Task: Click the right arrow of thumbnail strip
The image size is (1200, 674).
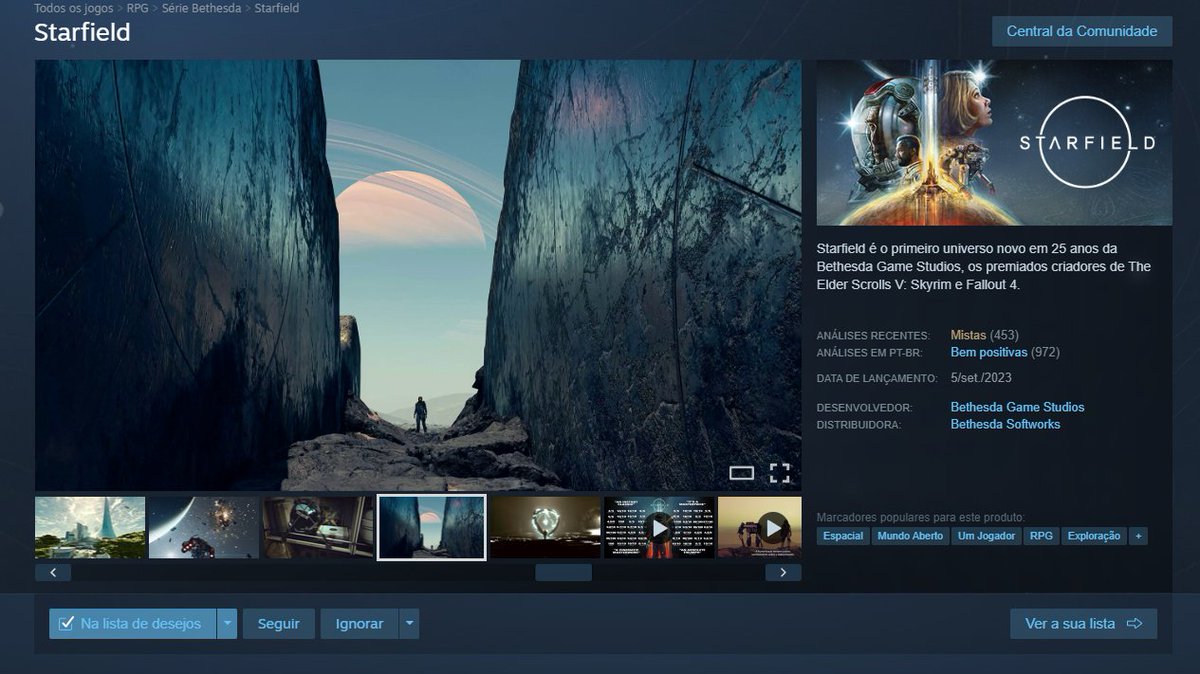Action: [783, 572]
